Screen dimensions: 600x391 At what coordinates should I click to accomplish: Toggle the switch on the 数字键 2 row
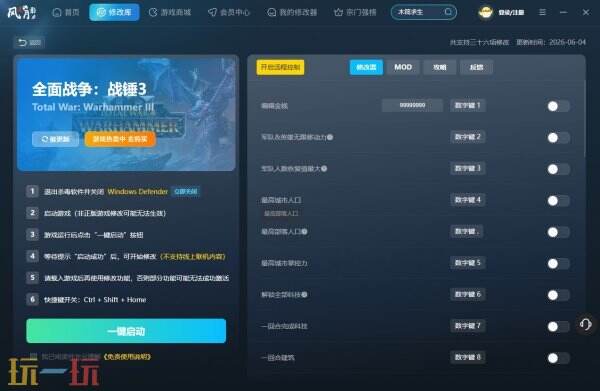pos(558,137)
